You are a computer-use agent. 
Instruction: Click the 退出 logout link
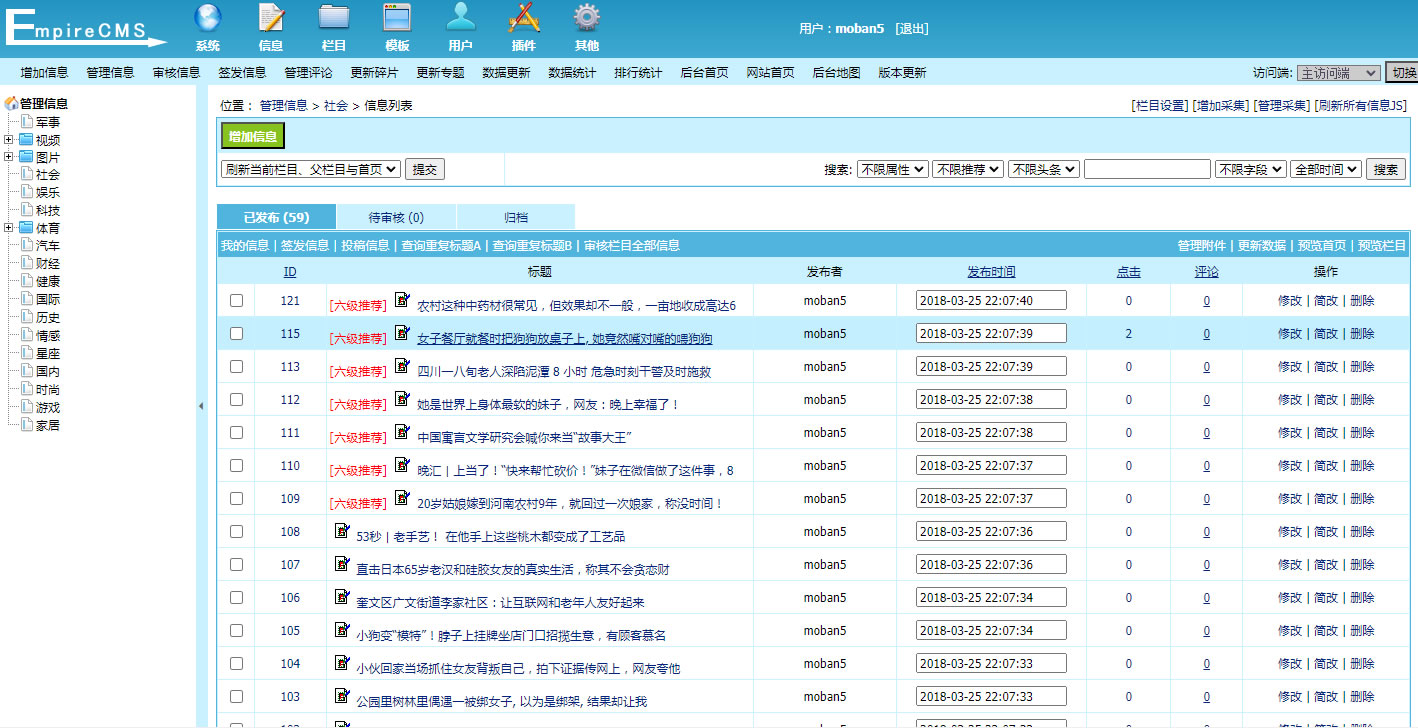coord(911,29)
